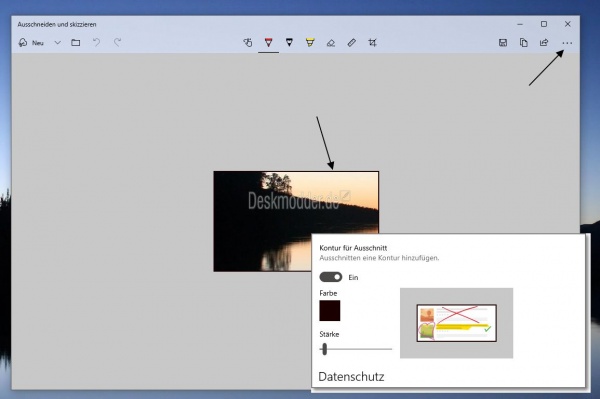Image resolution: width=600 pixels, height=399 pixels.
Task: Activate the yellow highlighter tool
Action: click(310, 42)
